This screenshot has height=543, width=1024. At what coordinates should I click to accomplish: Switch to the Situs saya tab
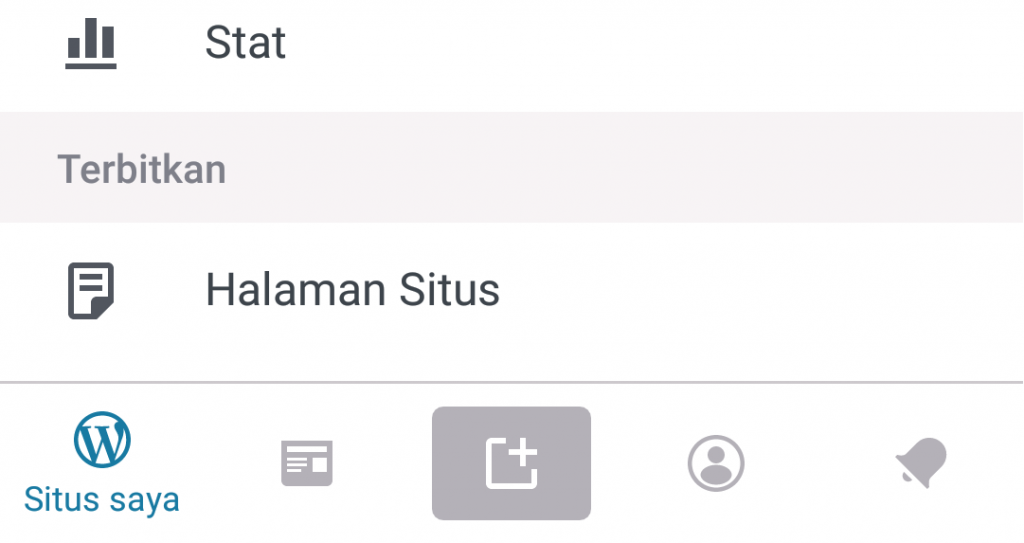102,463
